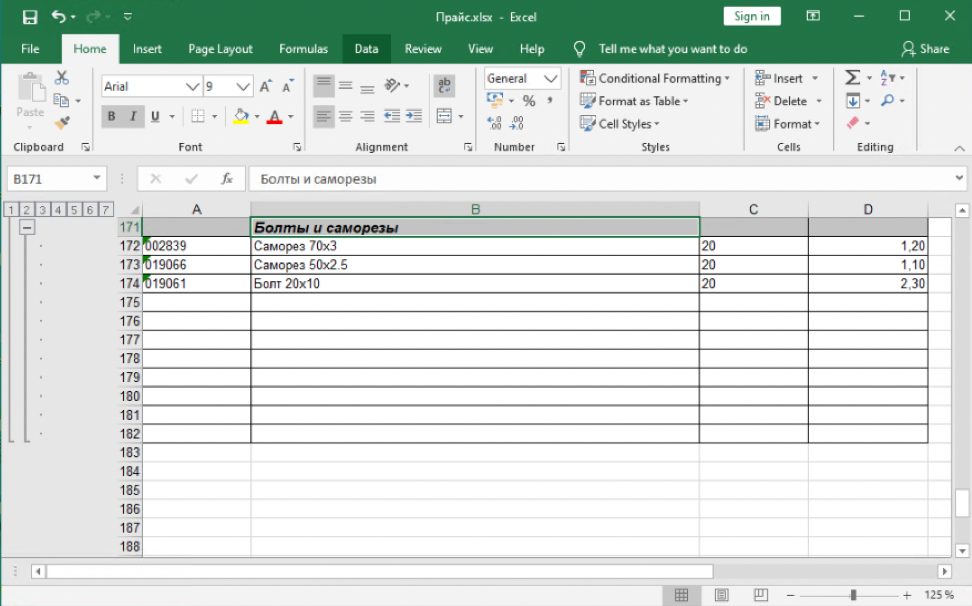Click the Cut scissors icon

click(62, 78)
